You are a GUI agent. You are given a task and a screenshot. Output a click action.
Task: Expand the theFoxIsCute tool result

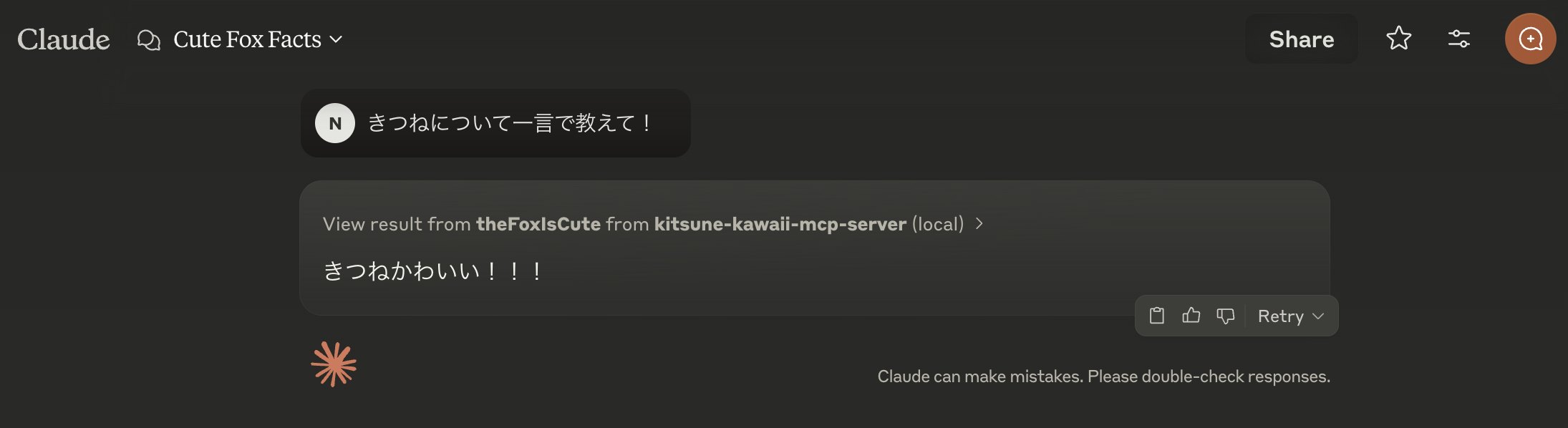653,224
